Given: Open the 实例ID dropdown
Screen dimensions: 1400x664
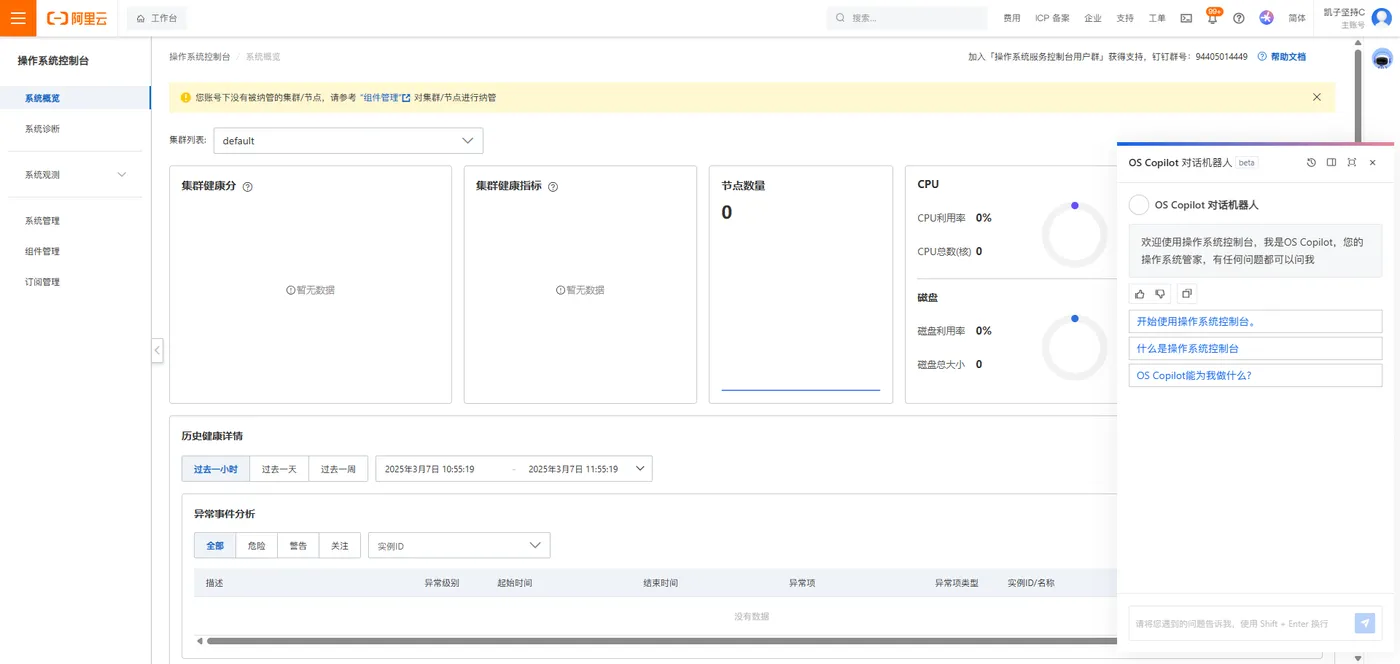Looking at the screenshot, I should coord(459,546).
